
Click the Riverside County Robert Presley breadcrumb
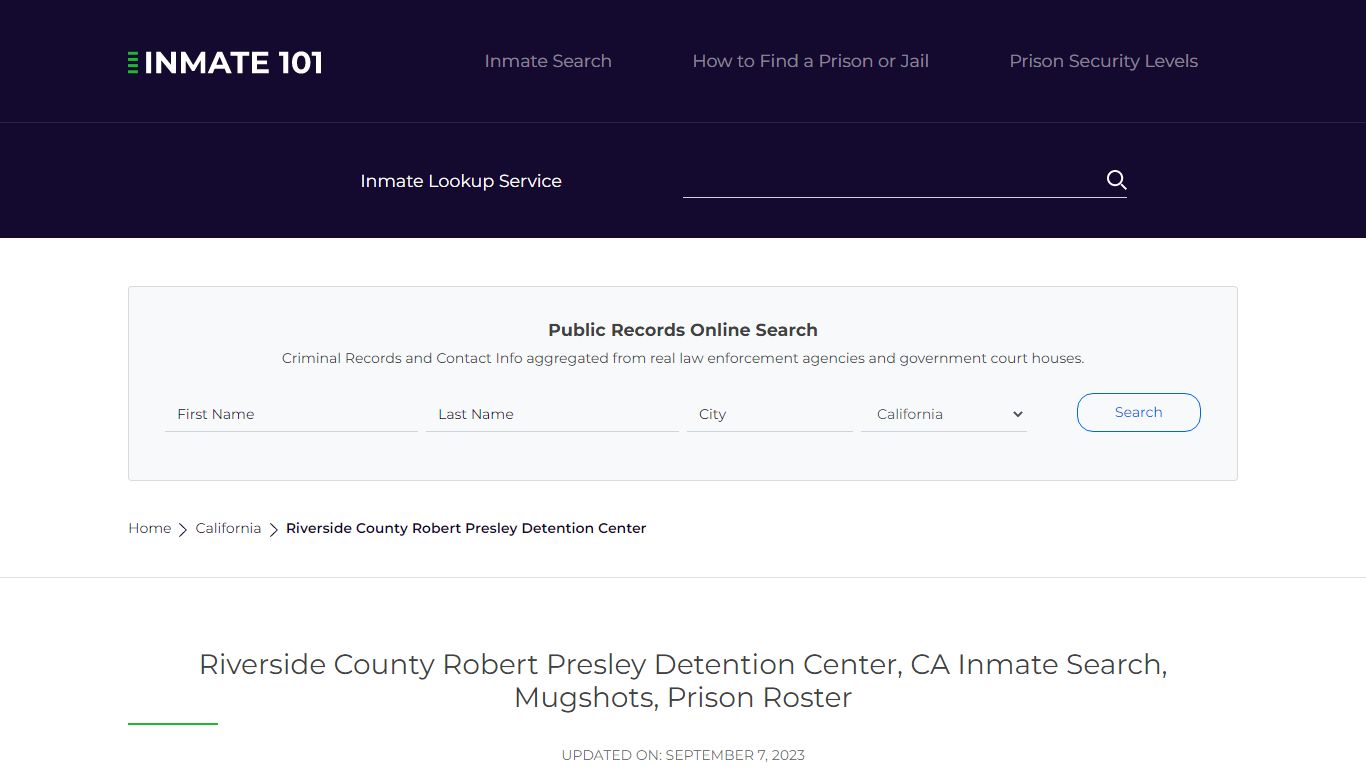click(x=466, y=528)
